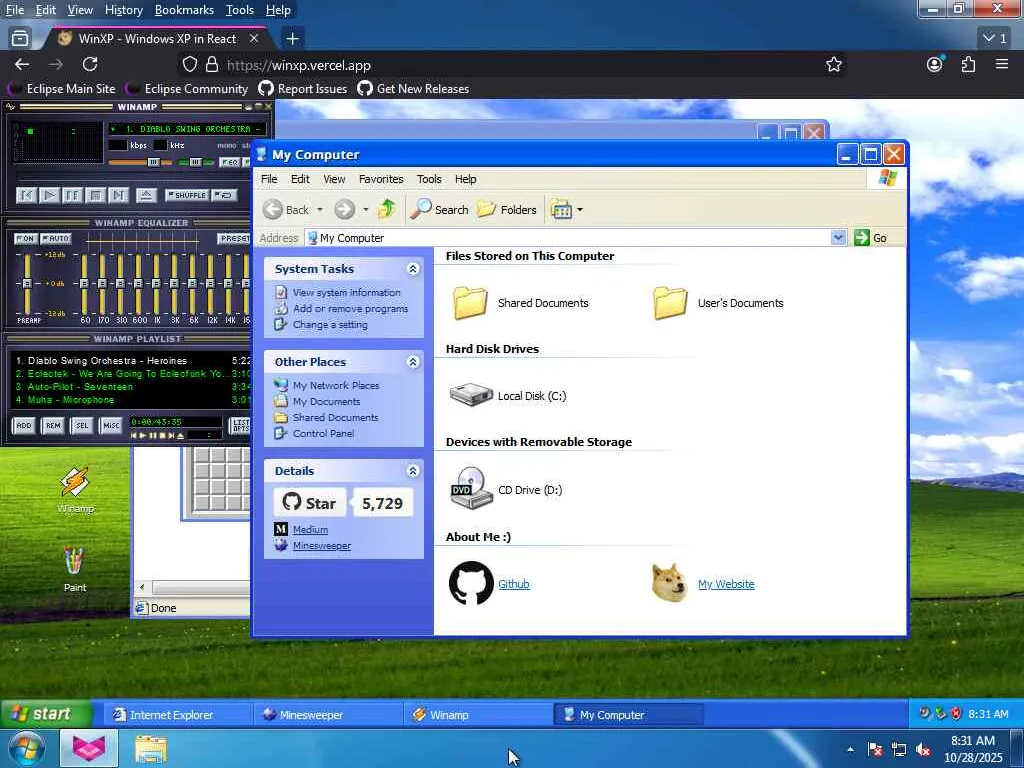Open Tools menu in My Computer
Image resolution: width=1024 pixels, height=768 pixels.
click(429, 179)
